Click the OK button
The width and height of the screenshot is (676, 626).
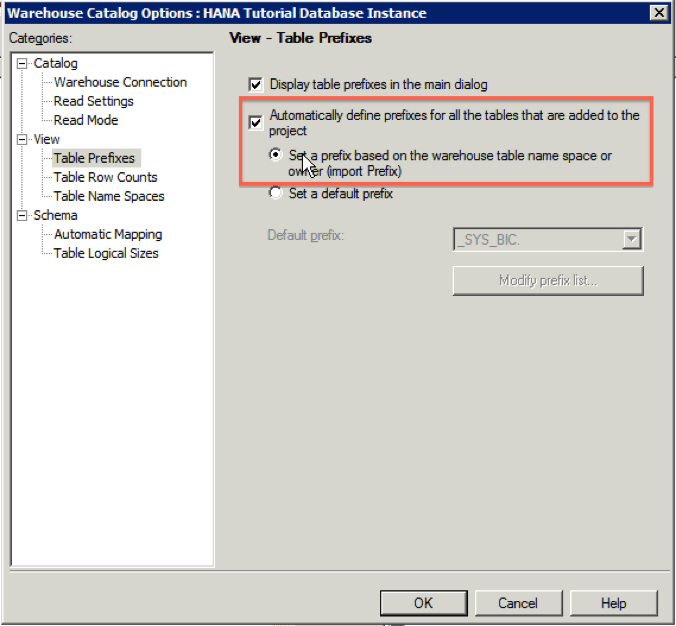tap(423, 603)
